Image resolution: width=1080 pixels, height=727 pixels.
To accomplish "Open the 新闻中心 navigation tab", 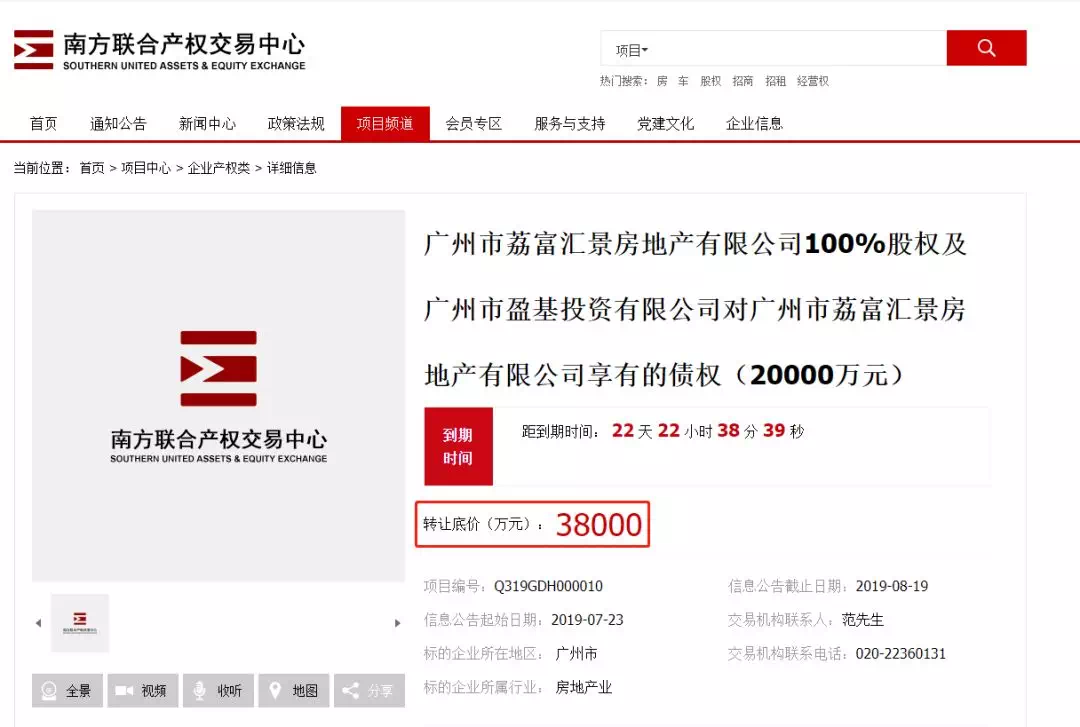I will point(207,124).
